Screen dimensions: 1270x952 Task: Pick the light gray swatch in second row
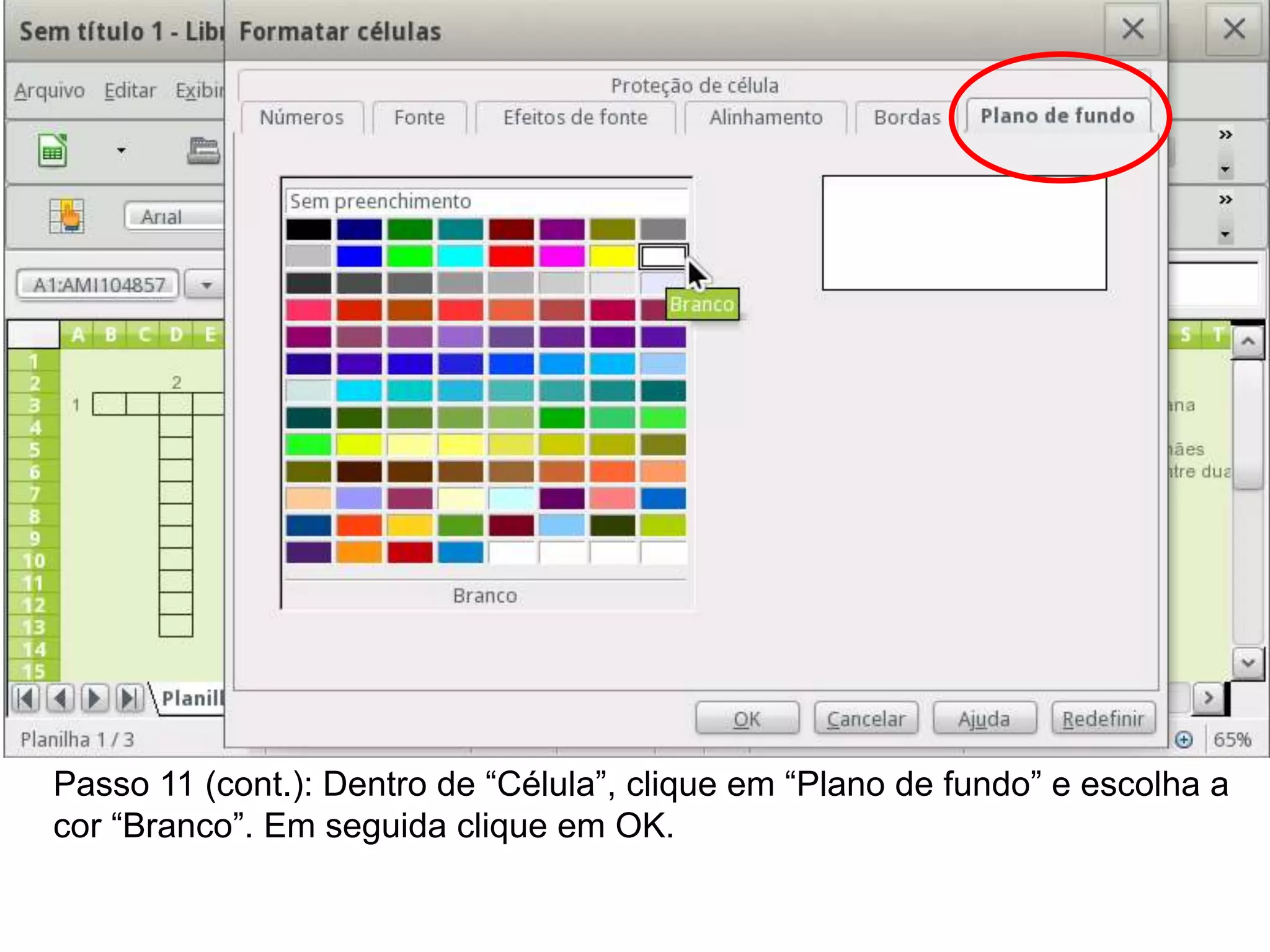pyautogui.click(x=308, y=256)
